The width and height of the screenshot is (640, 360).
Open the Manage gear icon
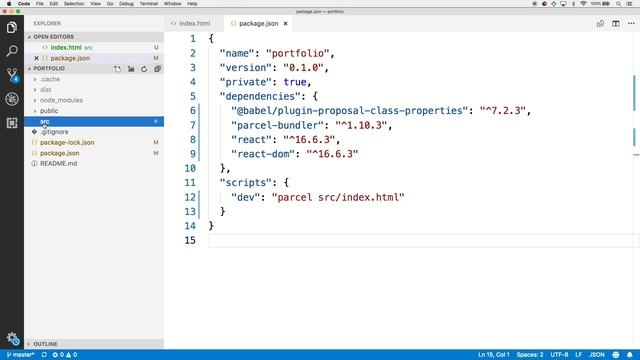(12, 338)
